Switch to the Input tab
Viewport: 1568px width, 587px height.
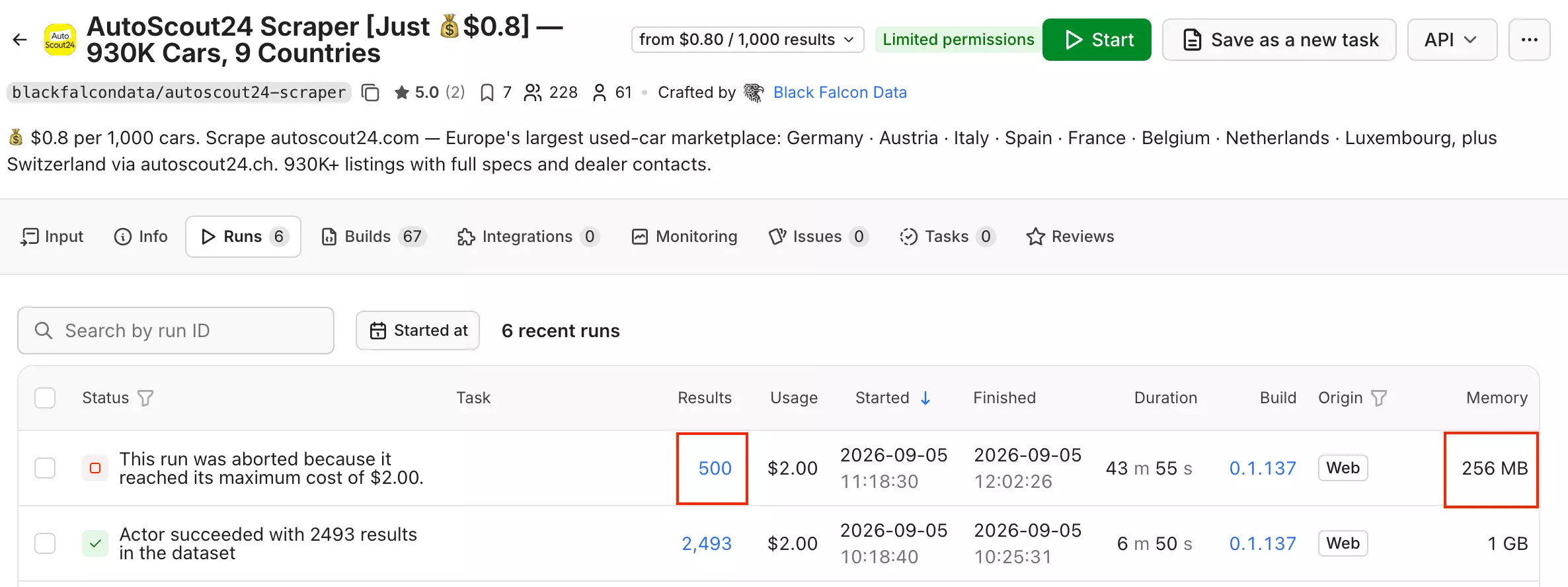(52, 237)
